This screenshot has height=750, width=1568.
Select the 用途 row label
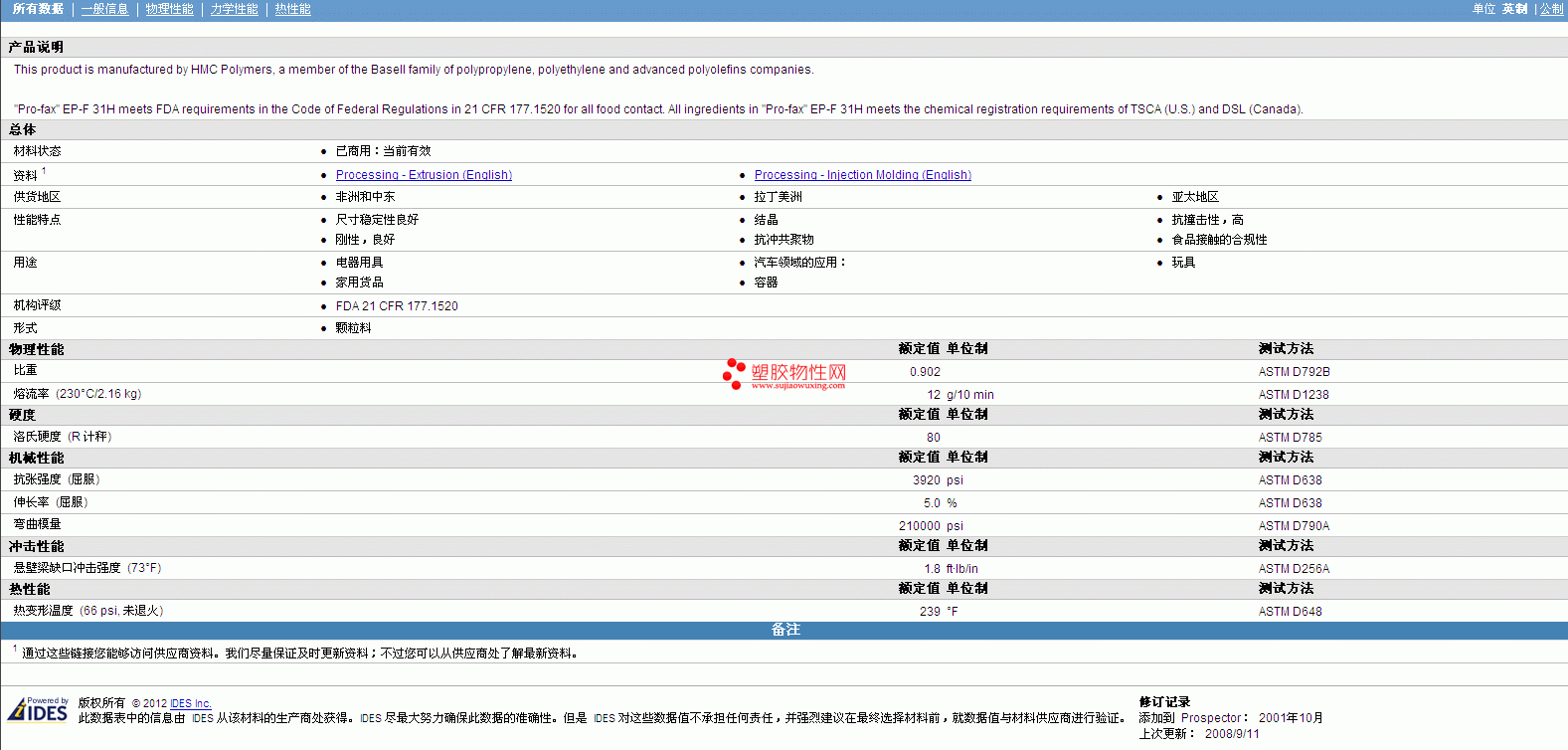click(x=25, y=263)
